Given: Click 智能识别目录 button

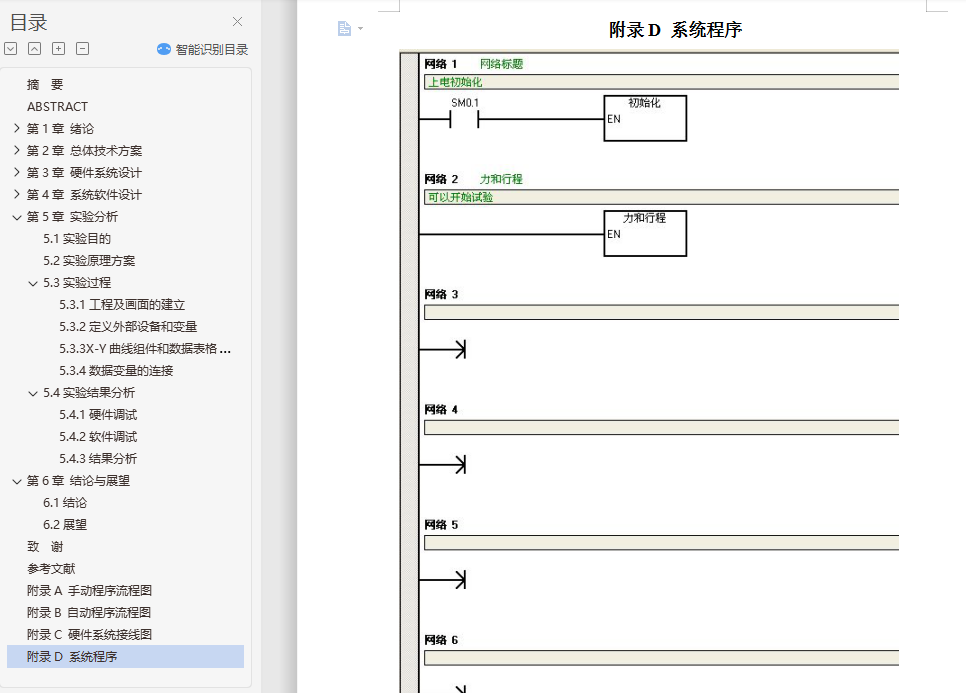Looking at the screenshot, I should pyautogui.click(x=203, y=49).
